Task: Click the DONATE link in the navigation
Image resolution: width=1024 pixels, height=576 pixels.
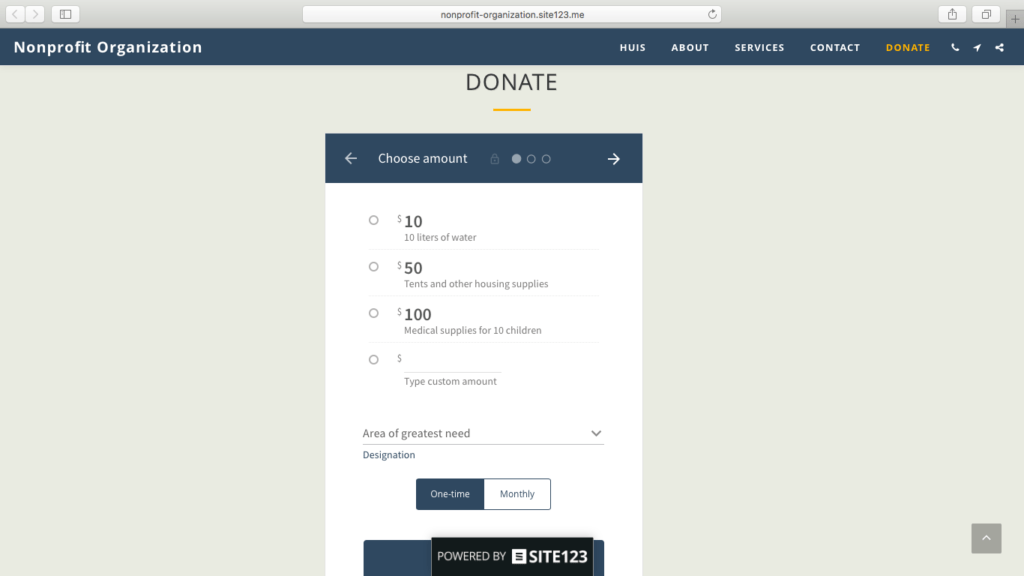Action: point(907,47)
